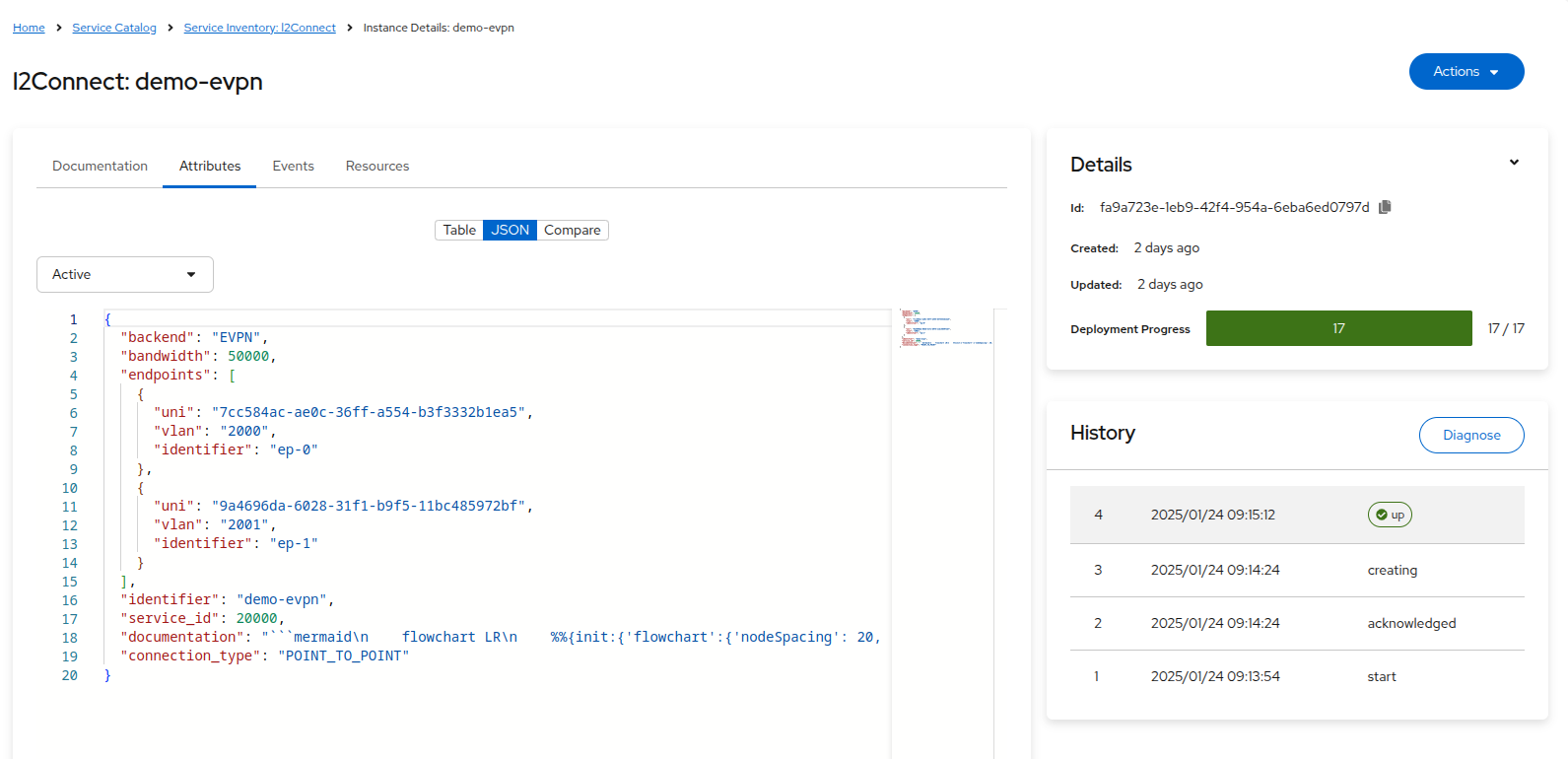Select history row 1 start
The image size is (1568, 759).
pyautogui.click(x=1297, y=676)
